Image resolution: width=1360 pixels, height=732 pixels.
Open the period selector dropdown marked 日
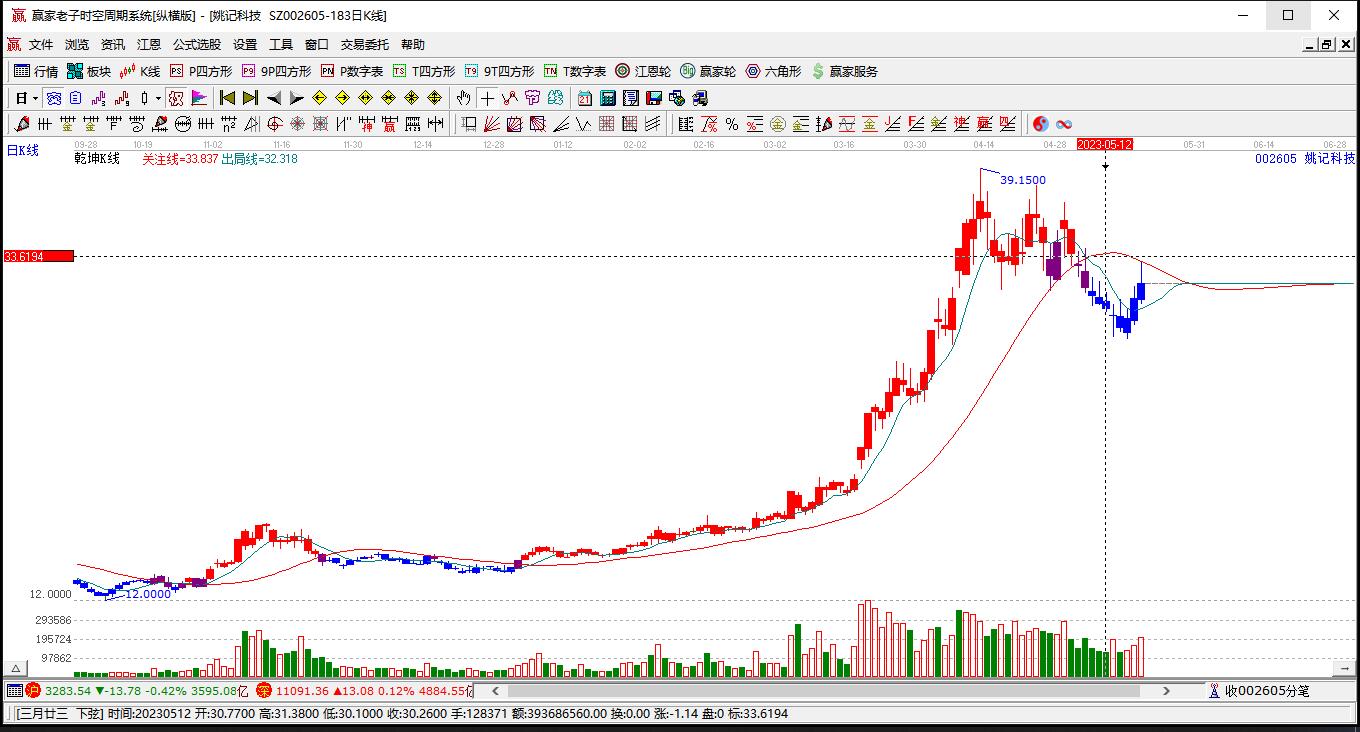click(25, 98)
